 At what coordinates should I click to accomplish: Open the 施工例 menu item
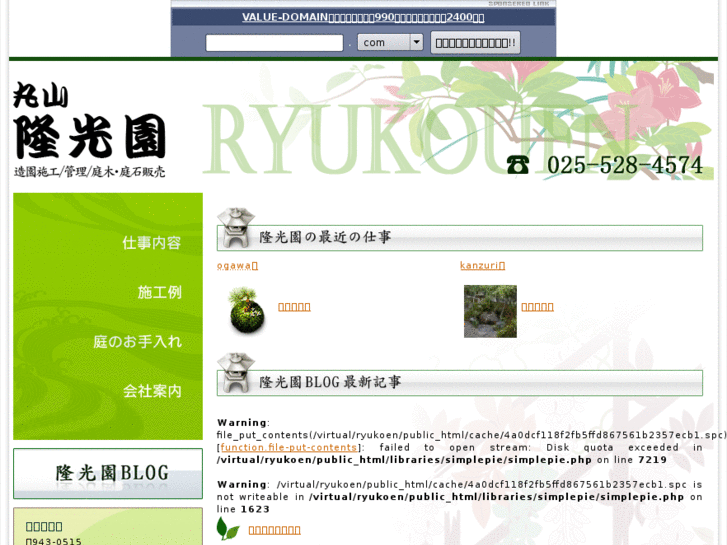159,292
